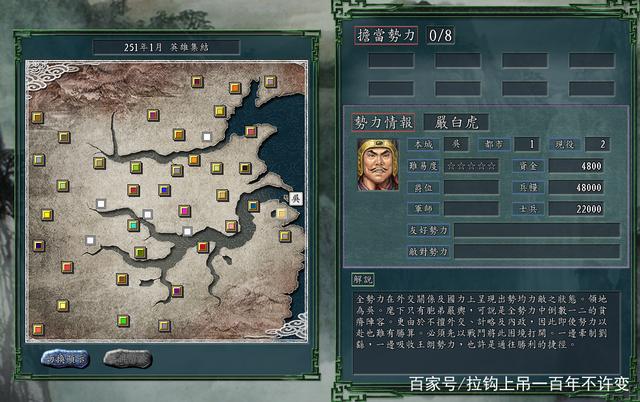Screen dimensions: 640x402
Task: Click the 友好勢力 field
Action: click(x=537, y=230)
